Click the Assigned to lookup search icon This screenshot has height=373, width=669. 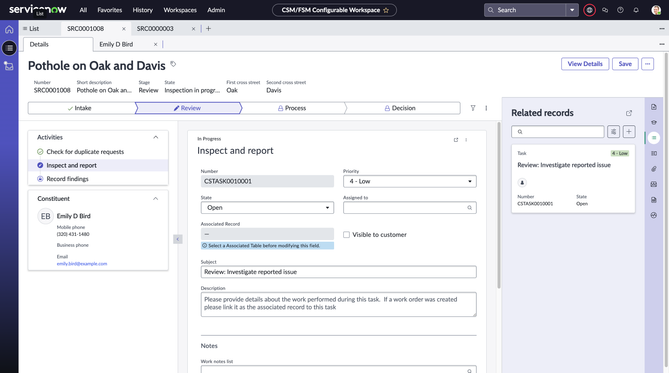click(469, 208)
